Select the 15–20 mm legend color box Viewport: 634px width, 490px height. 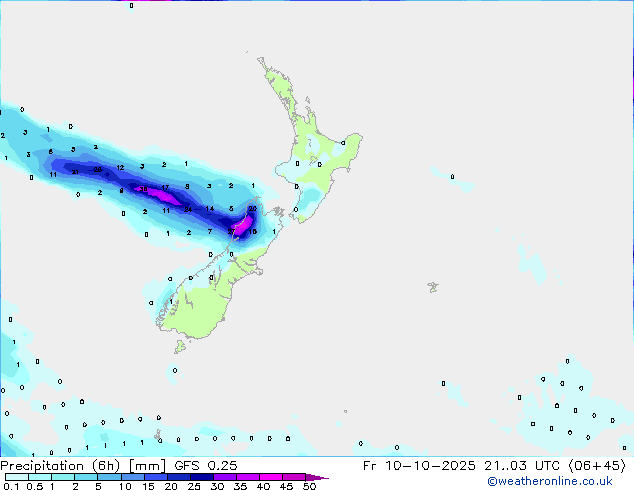point(156,477)
